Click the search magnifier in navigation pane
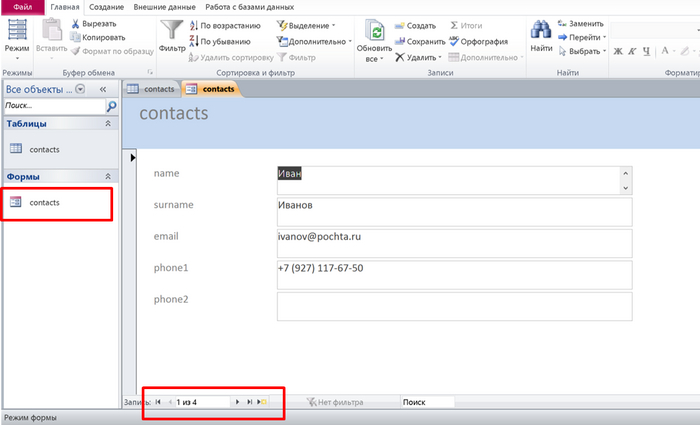This screenshot has width=700, height=425. point(111,106)
